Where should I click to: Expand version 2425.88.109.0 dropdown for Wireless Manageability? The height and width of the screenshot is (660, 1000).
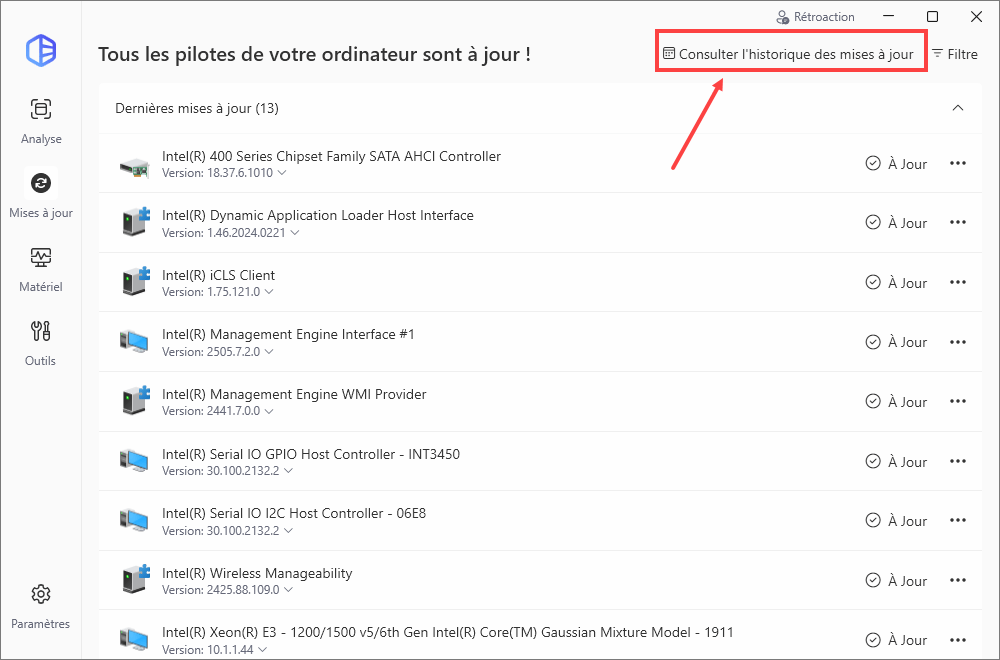[288, 590]
